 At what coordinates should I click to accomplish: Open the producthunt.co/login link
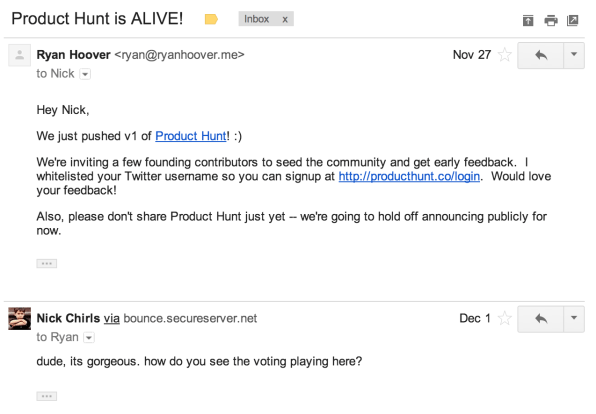(409, 176)
